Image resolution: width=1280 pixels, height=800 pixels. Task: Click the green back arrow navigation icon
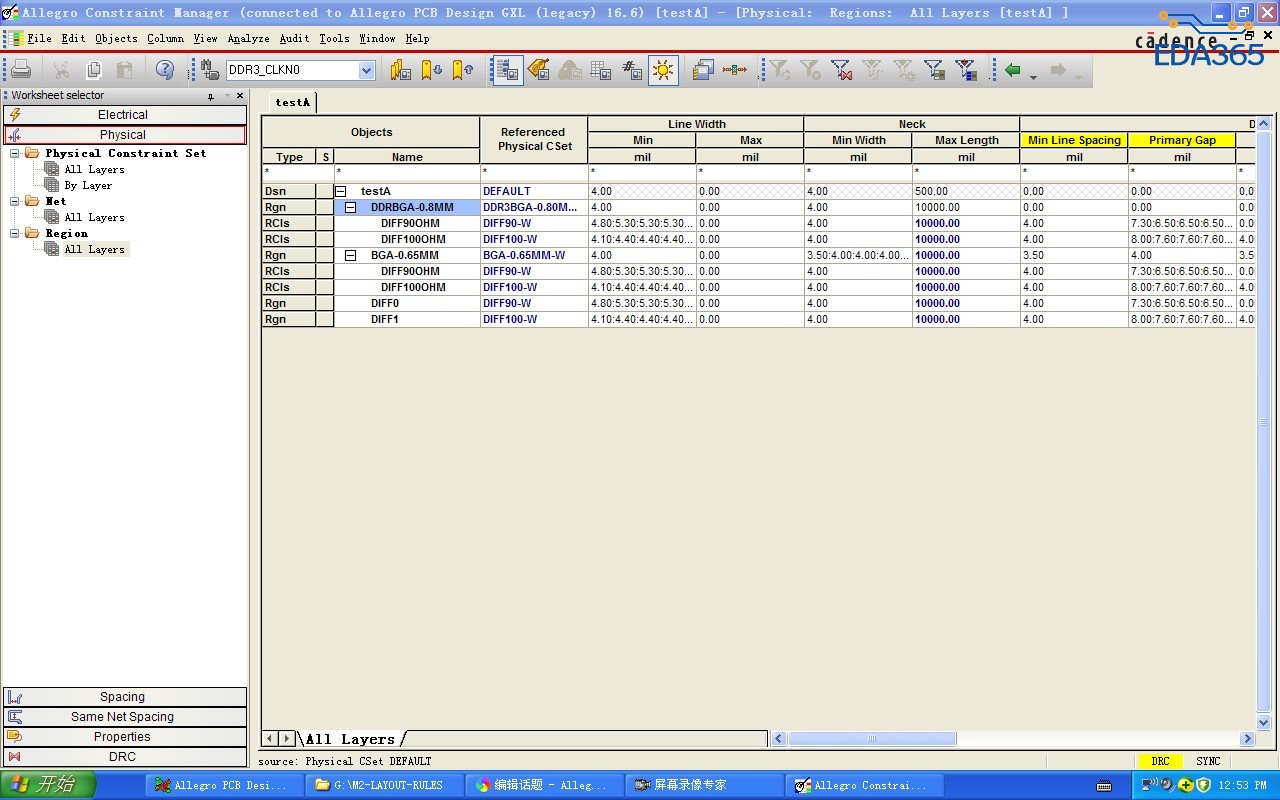(1013, 70)
